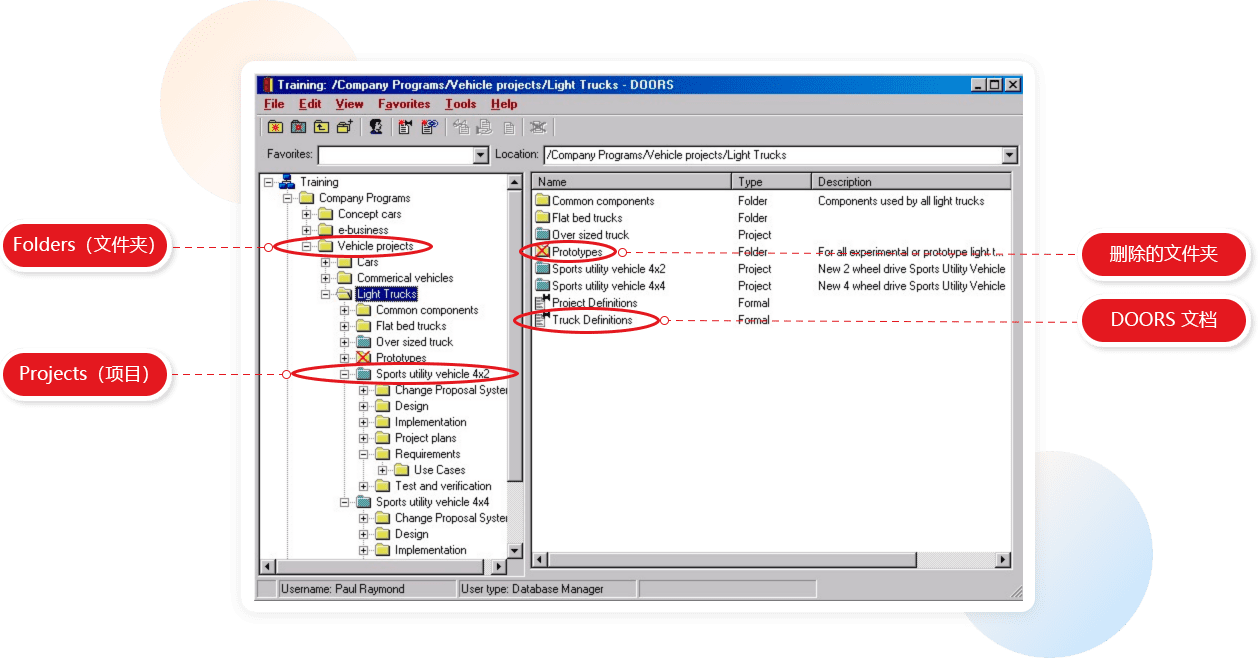Open the Location path dropdown arrow

click(1009, 155)
